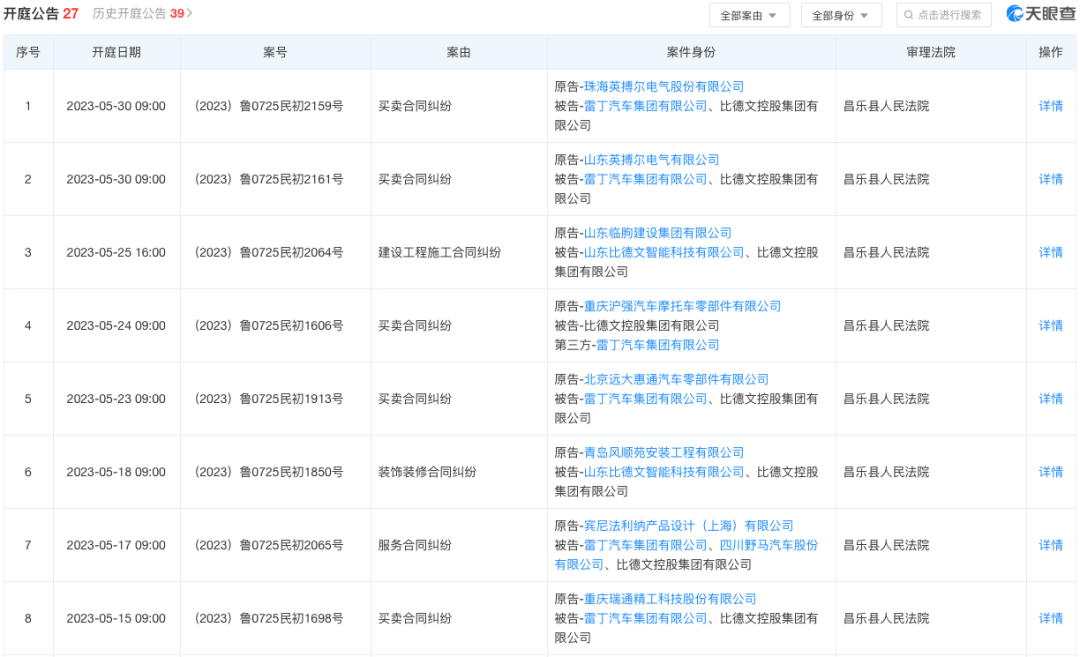Viewport: 1080px width, 657px height.
Task: Open defendant 雷丁汽车集团有限公司 in row 5
Action: [x=645, y=399]
